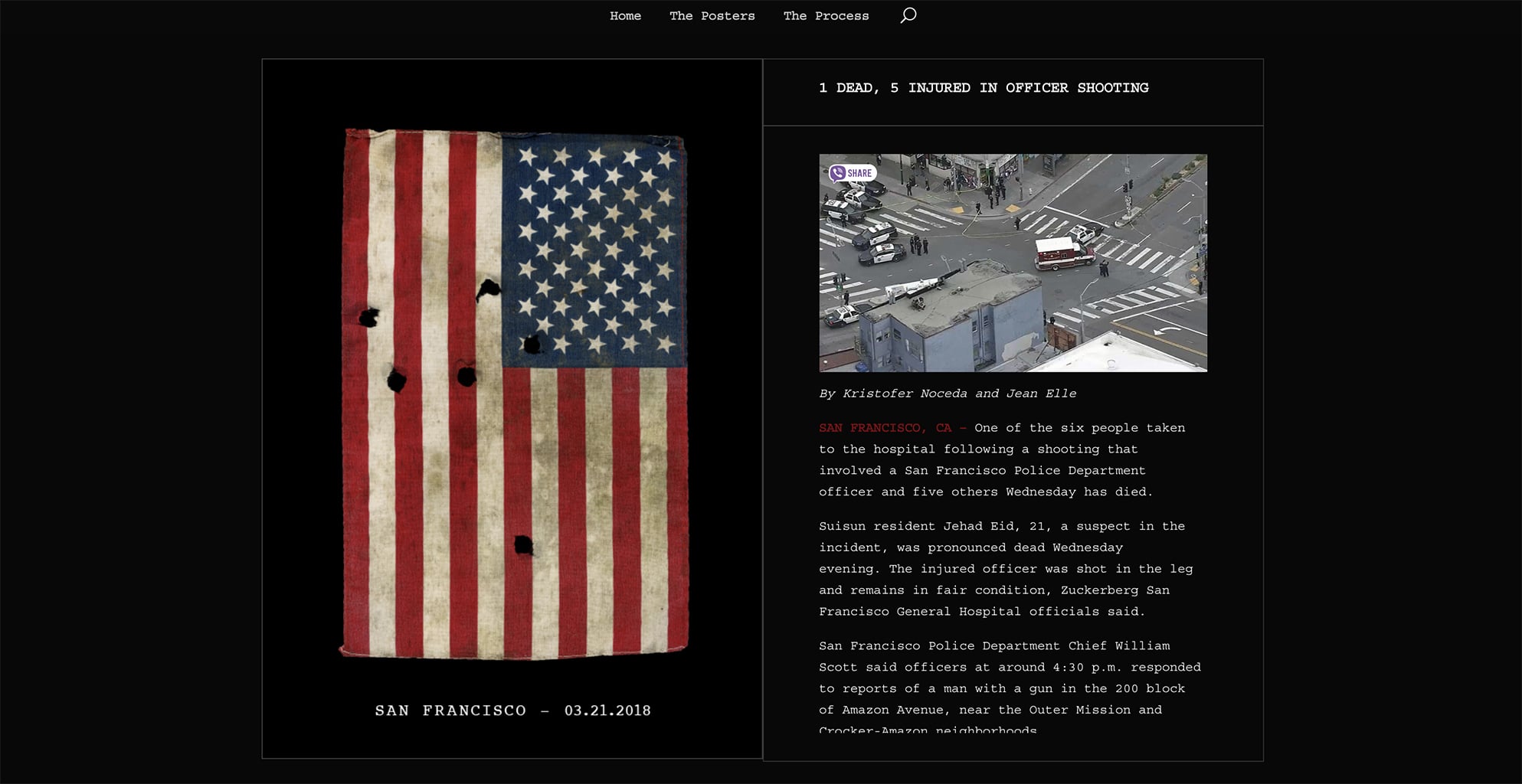Select the headline about officer shooting

pos(983,88)
